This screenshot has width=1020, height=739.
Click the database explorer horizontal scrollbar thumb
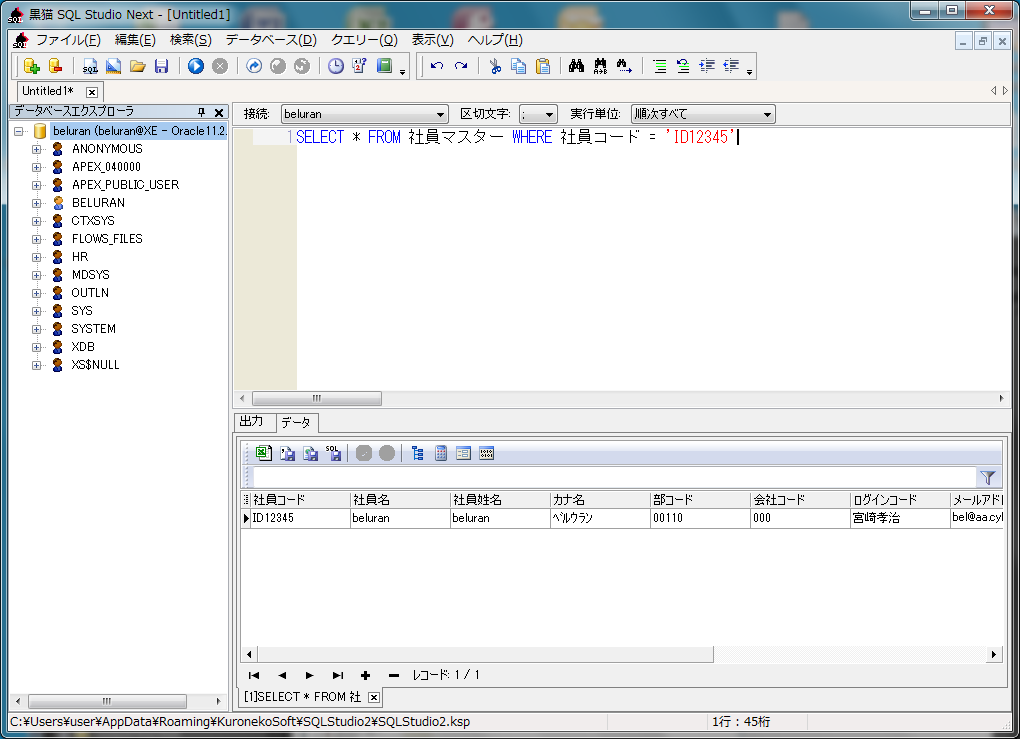point(107,701)
